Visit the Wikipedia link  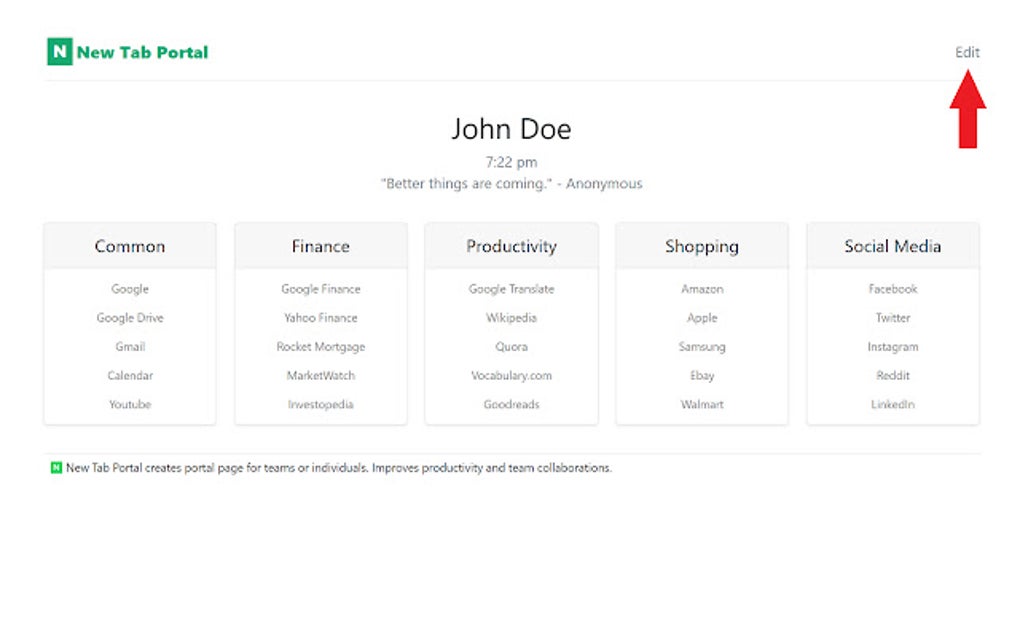(x=511, y=317)
